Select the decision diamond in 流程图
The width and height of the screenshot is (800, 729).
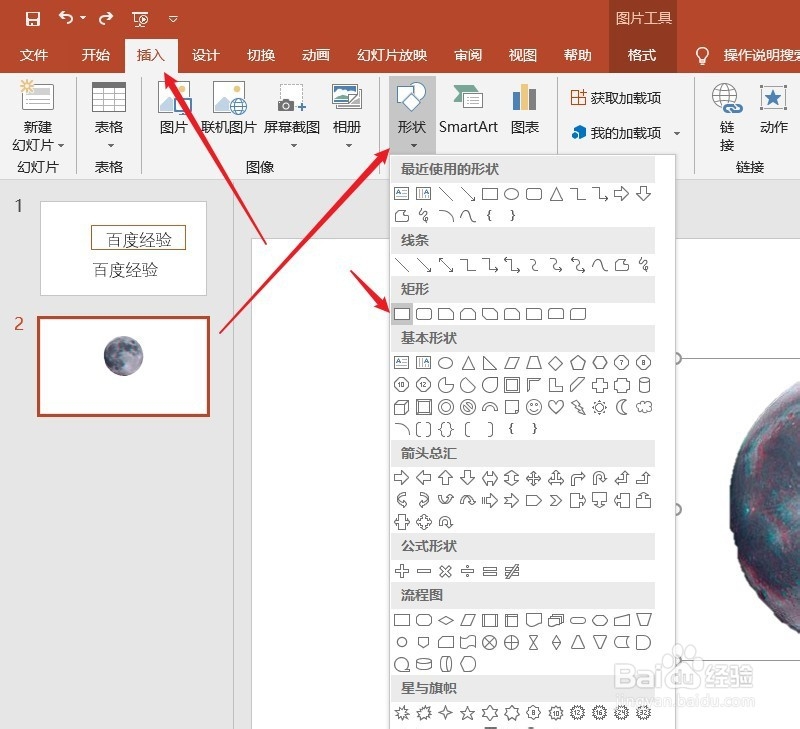446,620
